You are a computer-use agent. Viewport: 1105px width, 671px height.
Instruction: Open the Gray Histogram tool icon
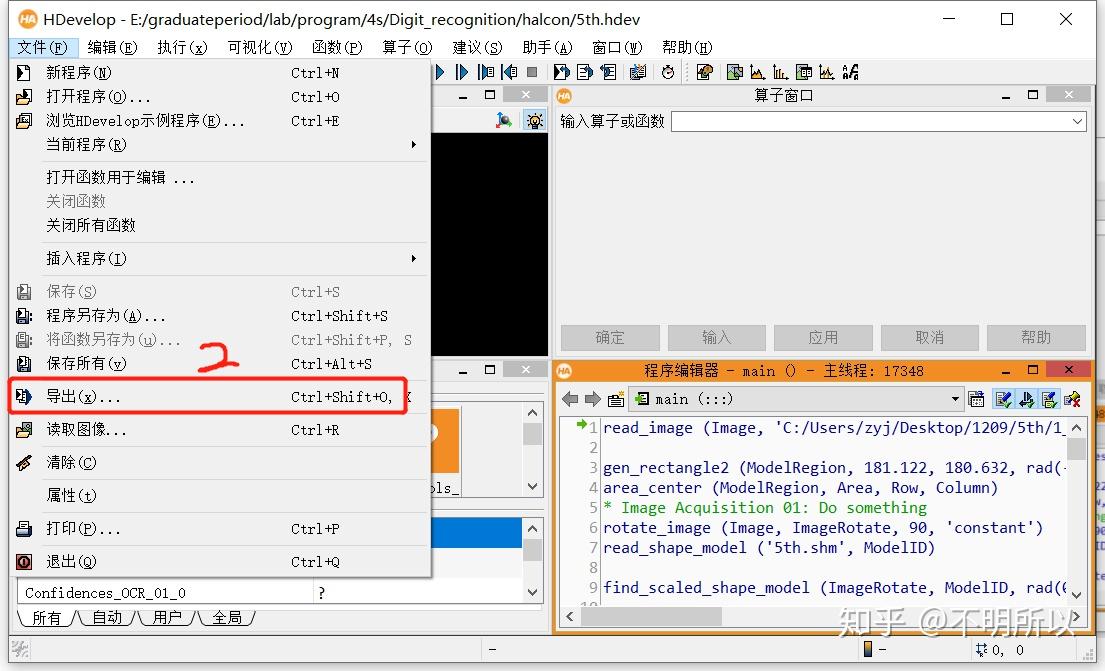[757, 72]
